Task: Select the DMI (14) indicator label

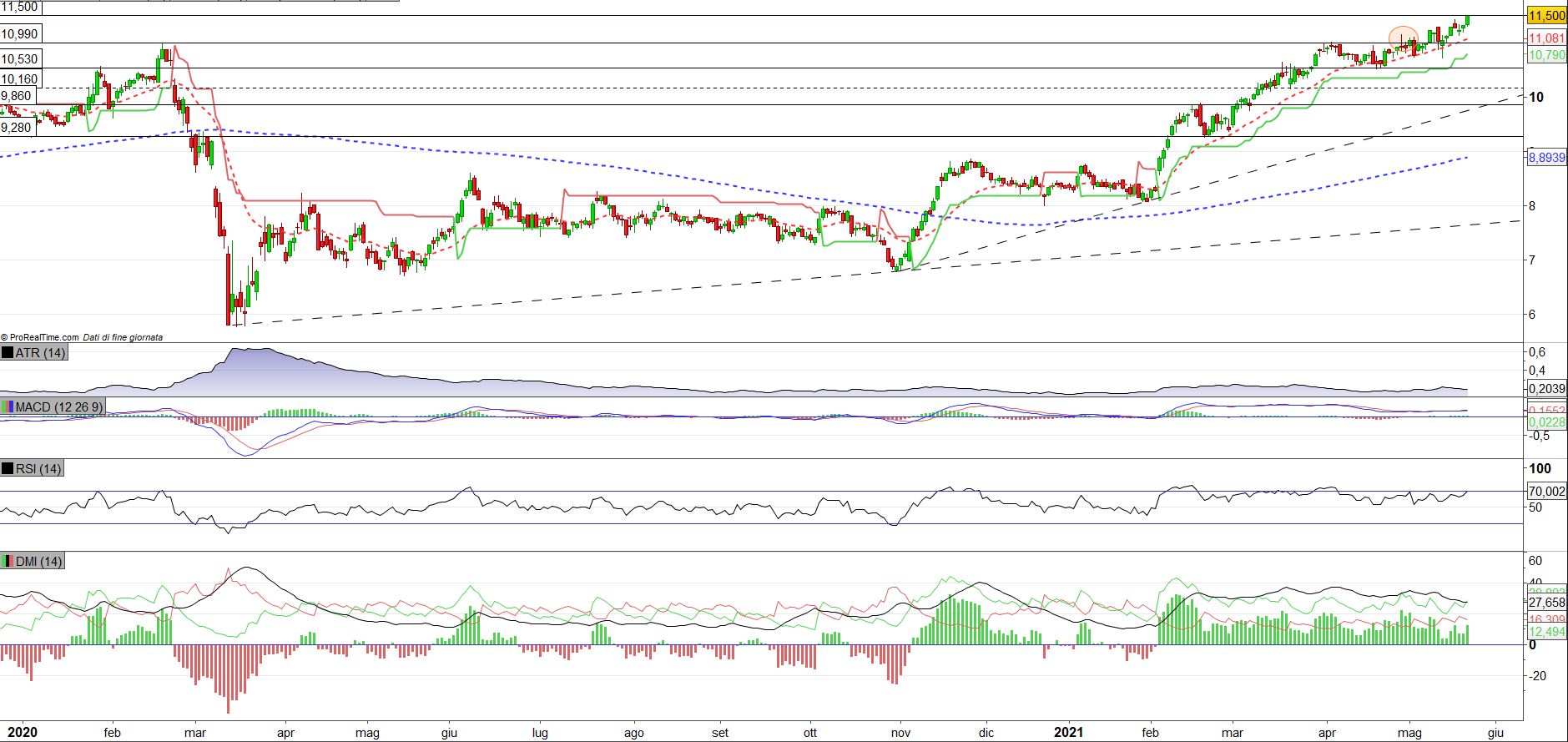Action: tap(38, 562)
